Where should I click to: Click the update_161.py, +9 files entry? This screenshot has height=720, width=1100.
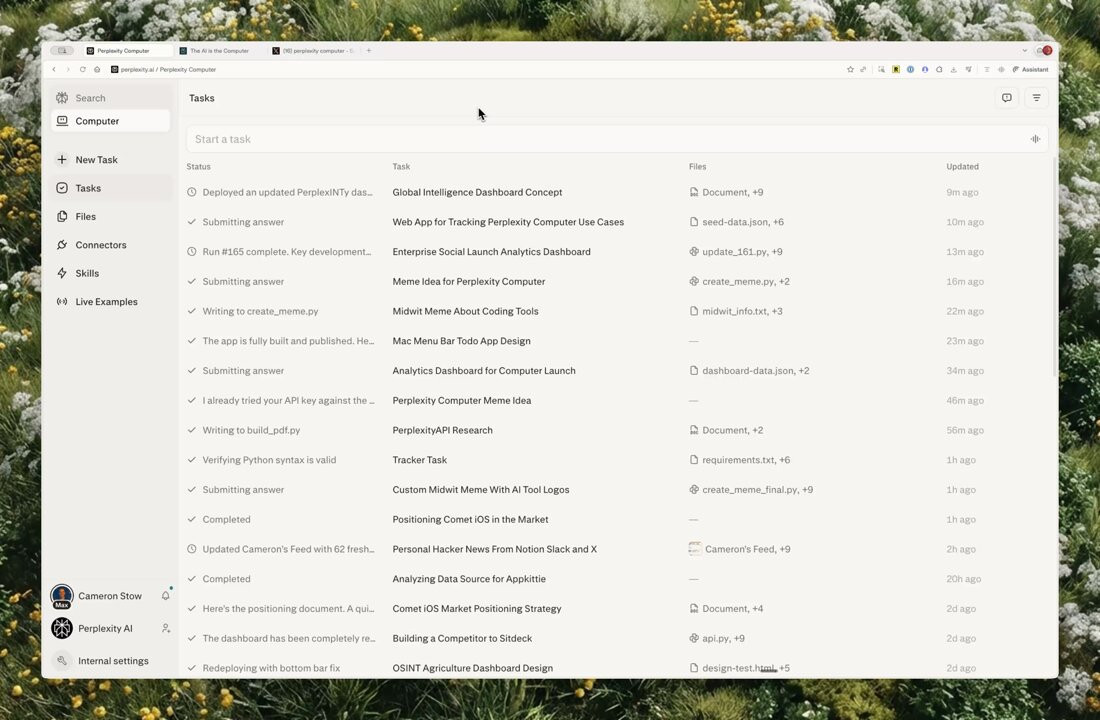736,252
